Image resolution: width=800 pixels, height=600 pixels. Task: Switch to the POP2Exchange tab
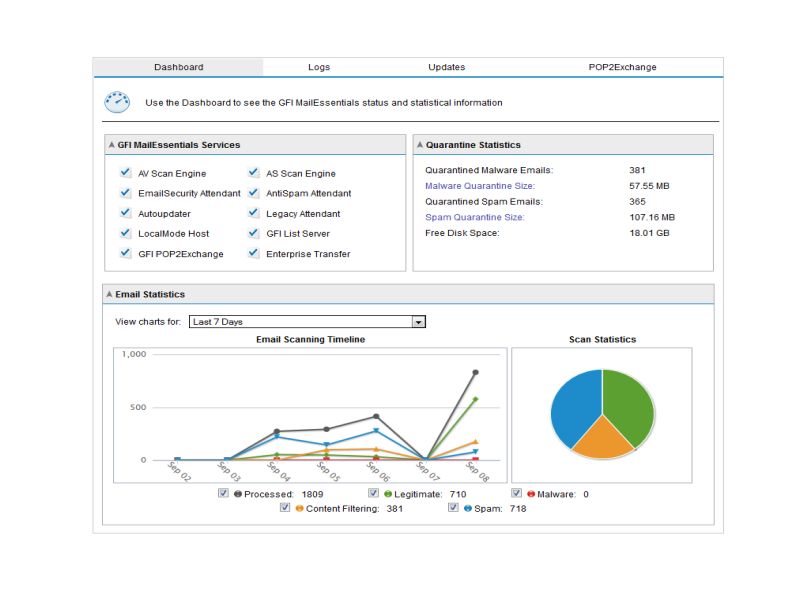coord(622,67)
